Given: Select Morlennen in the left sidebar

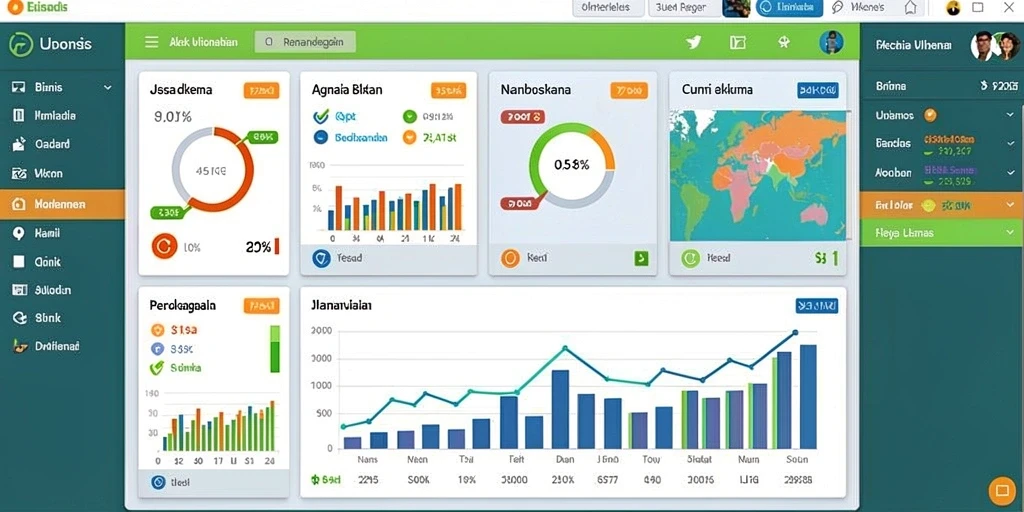Looking at the screenshot, I should [62, 204].
